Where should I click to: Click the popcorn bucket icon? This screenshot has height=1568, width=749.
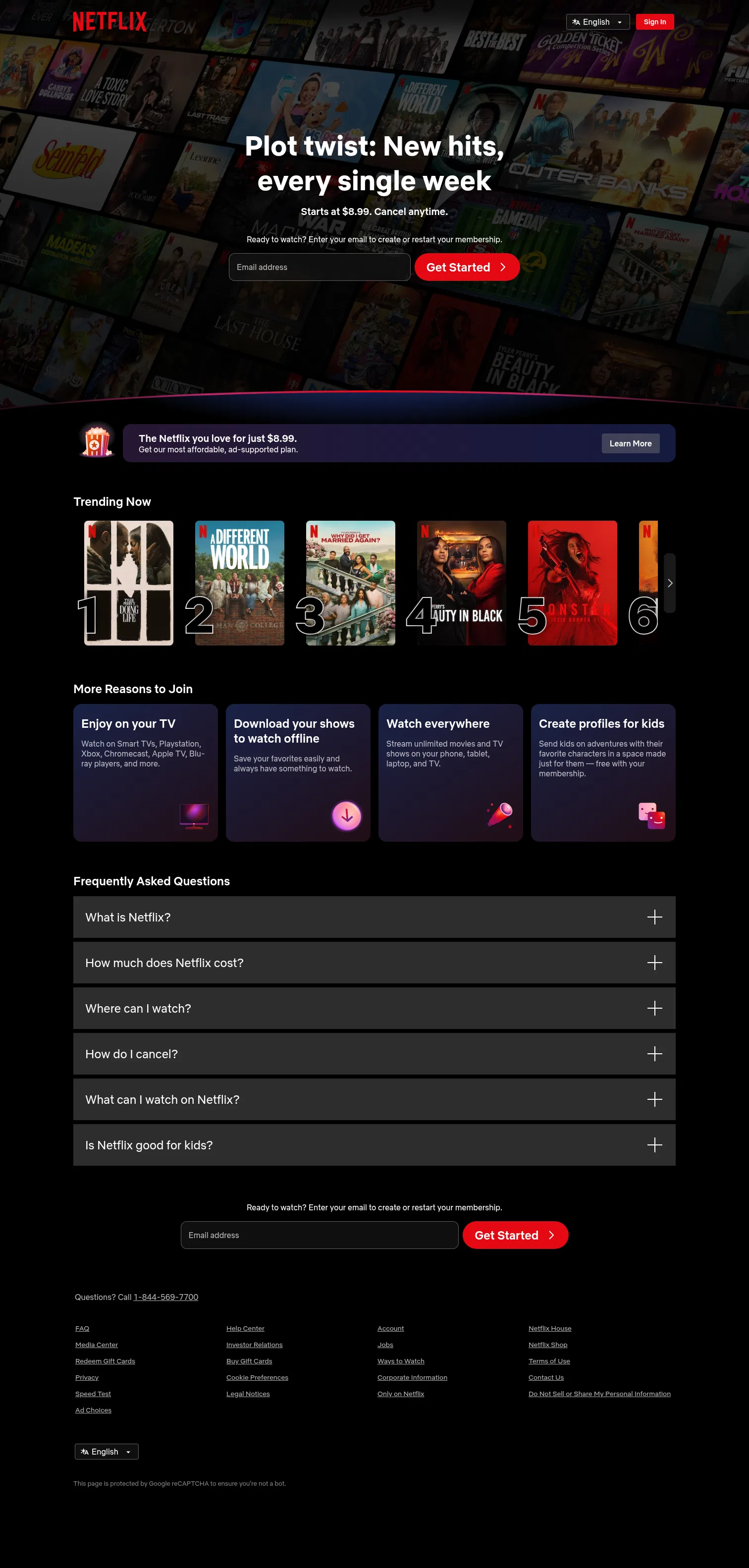tap(98, 441)
